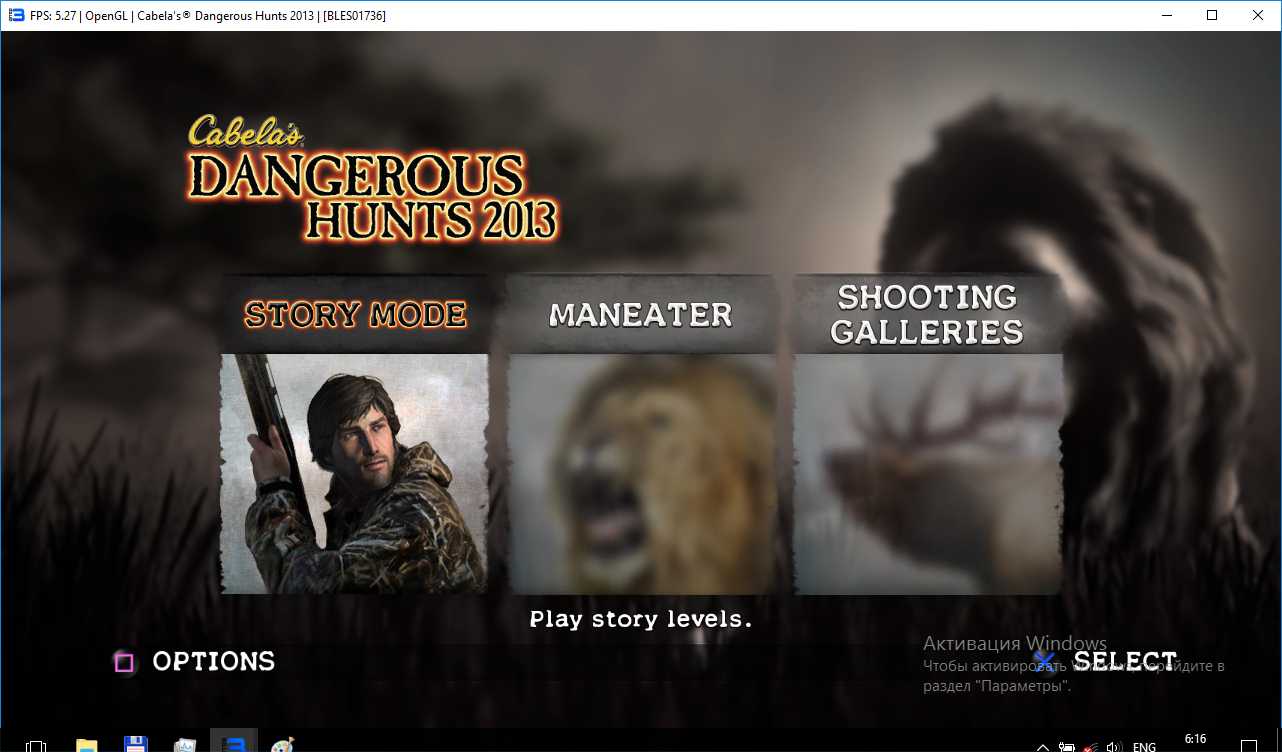Select the Maneater mode banner

[x=641, y=315]
